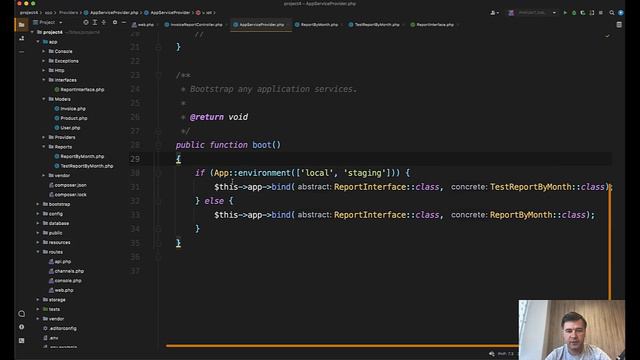This screenshot has height=360, width=640.
Task: Open Project panel gear options
Action: point(115,22)
